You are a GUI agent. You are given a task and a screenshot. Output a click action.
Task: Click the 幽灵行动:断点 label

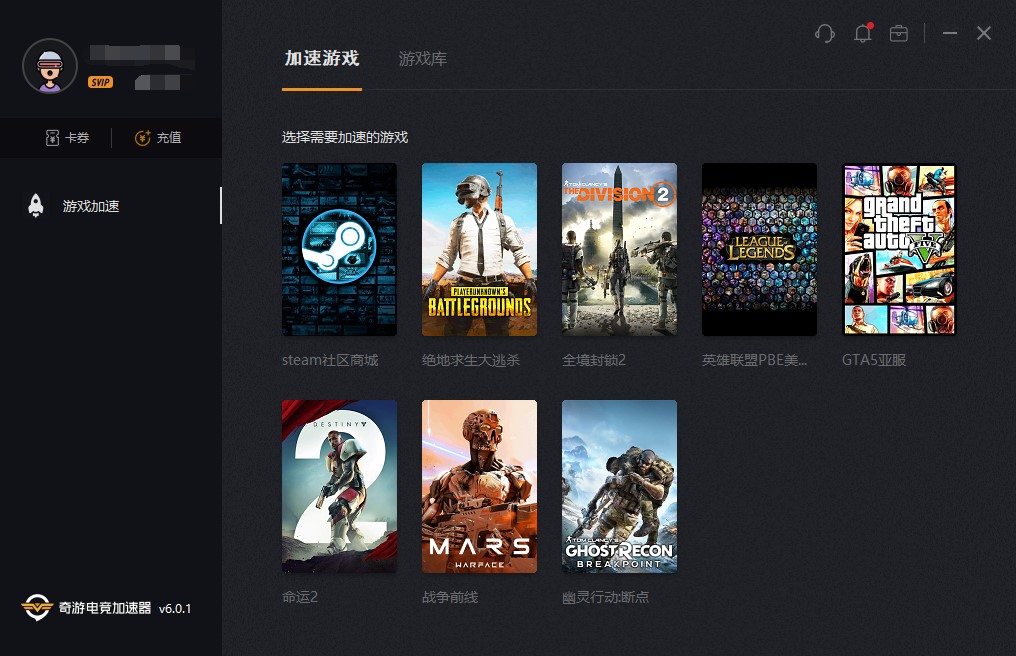[x=605, y=597]
